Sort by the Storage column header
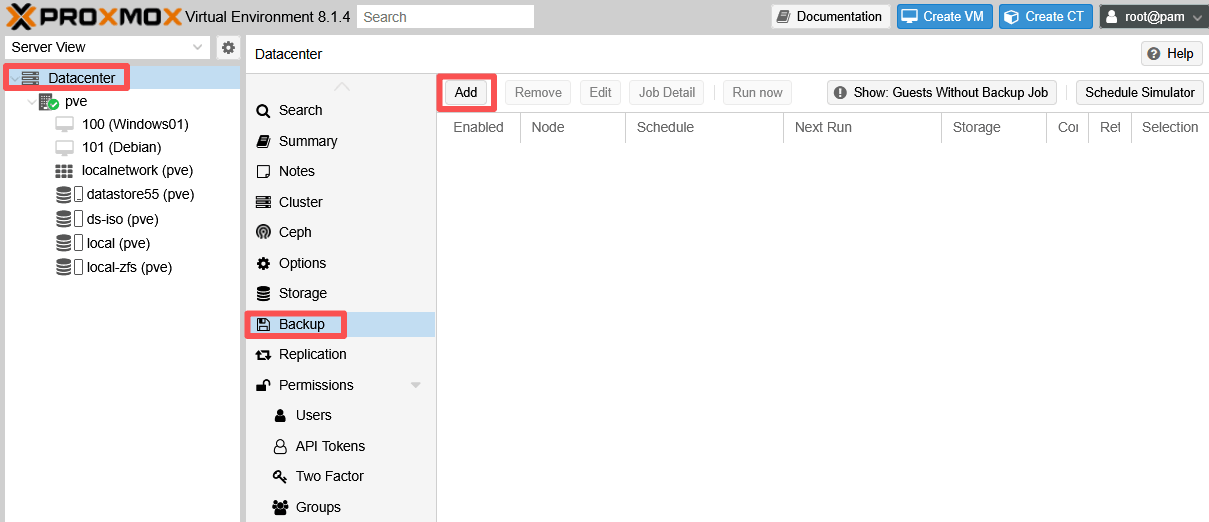The image size is (1209, 522). tap(994, 127)
